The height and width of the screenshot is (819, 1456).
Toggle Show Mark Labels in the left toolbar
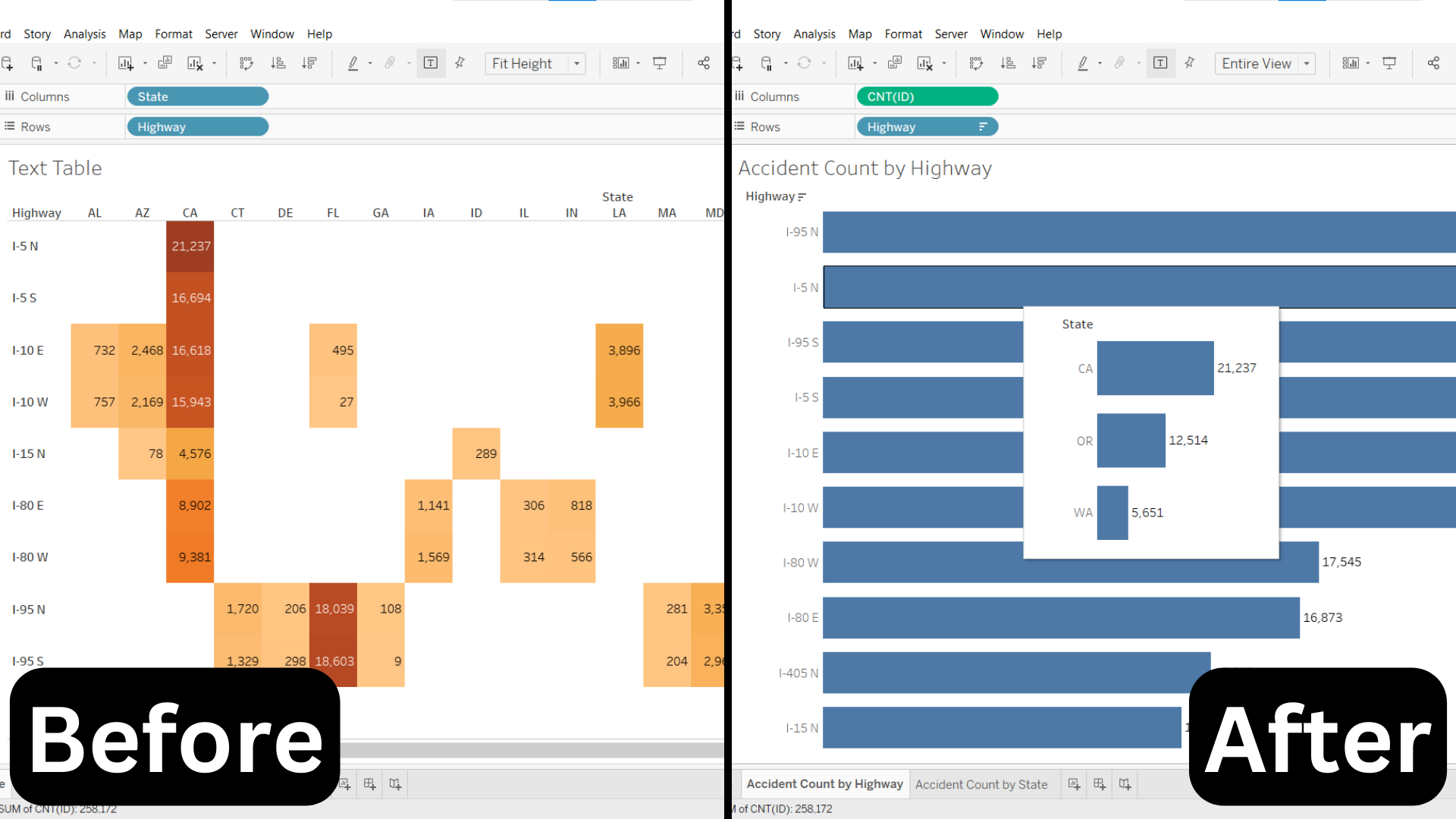pyautogui.click(x=431, y=64)
